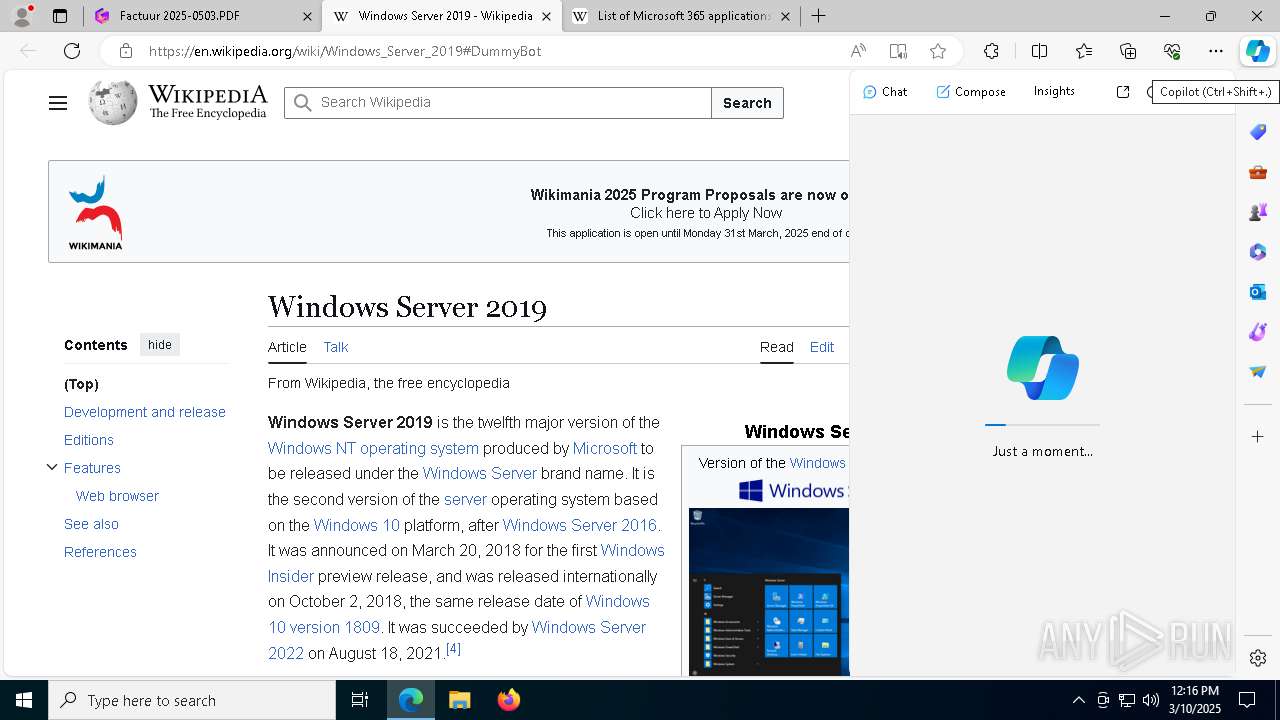Open Outlook sidebar icon
Screen dimensions: 1280x720
1258,292
